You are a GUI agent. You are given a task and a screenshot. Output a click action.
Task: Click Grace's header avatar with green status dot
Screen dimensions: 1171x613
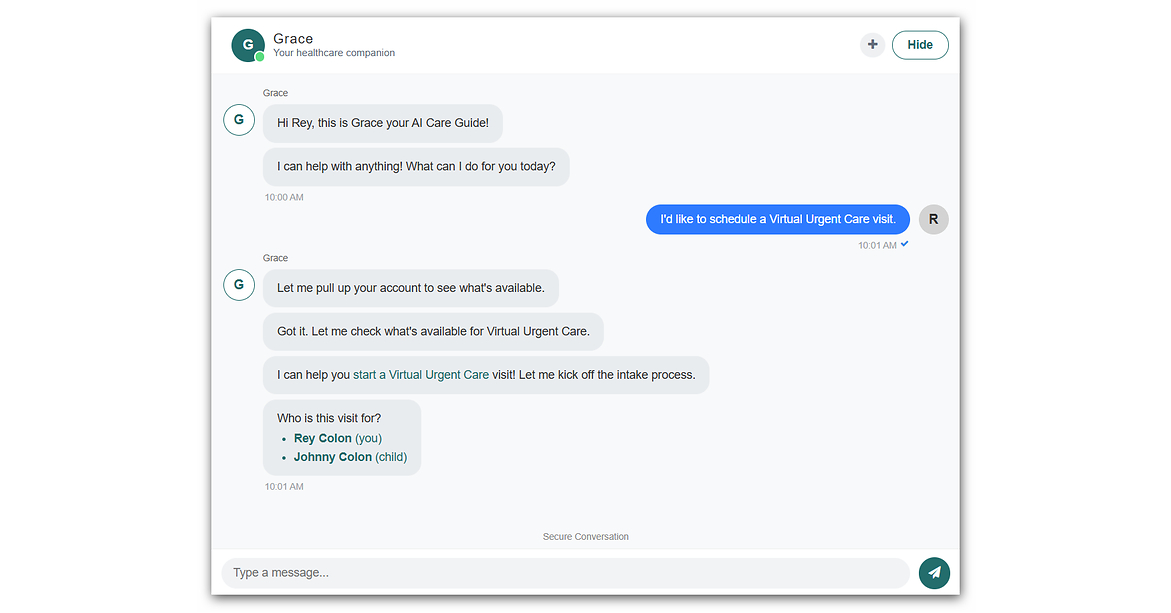[248, 45]
